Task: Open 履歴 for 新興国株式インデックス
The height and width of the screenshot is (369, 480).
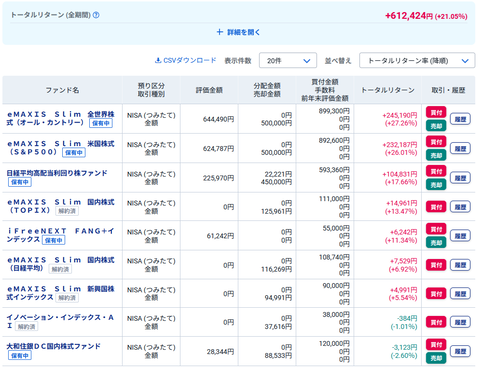Action: pos(460,294)
